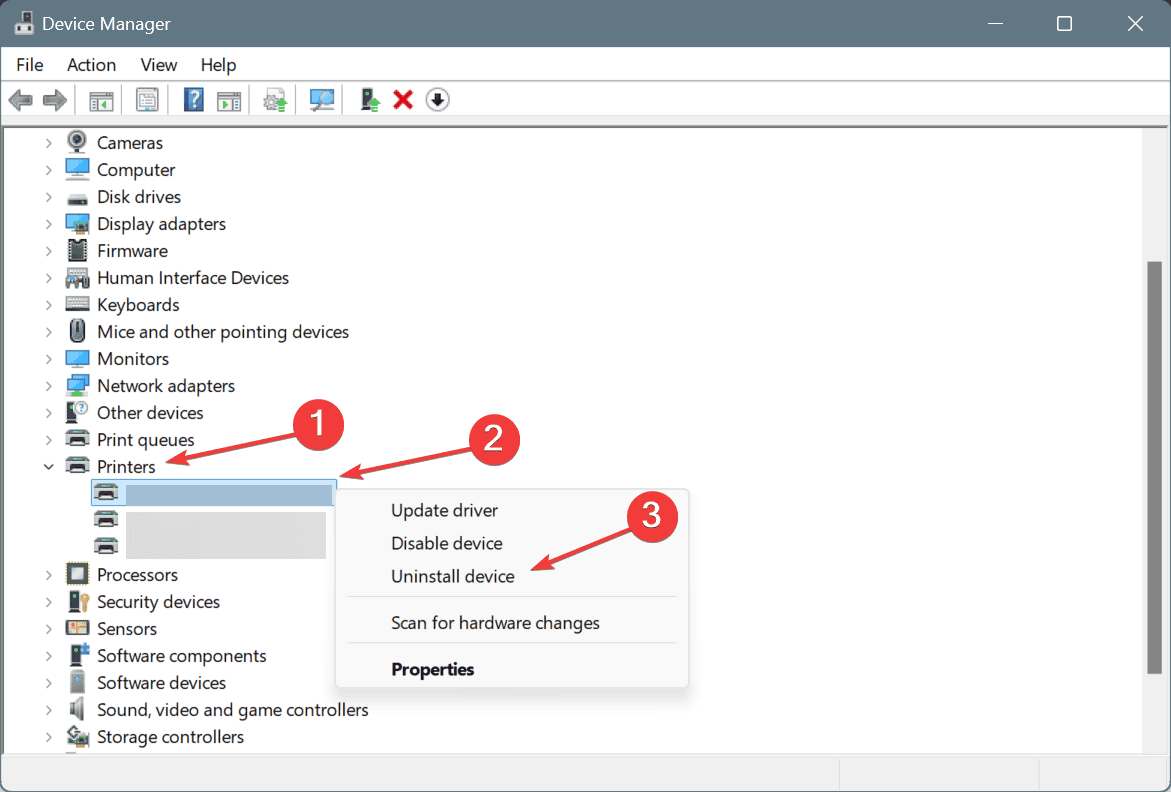Click the red X Uninstall device icon
Viewport: 1171px width, 792px height.
pyautogui.click(x=403, y=99)
